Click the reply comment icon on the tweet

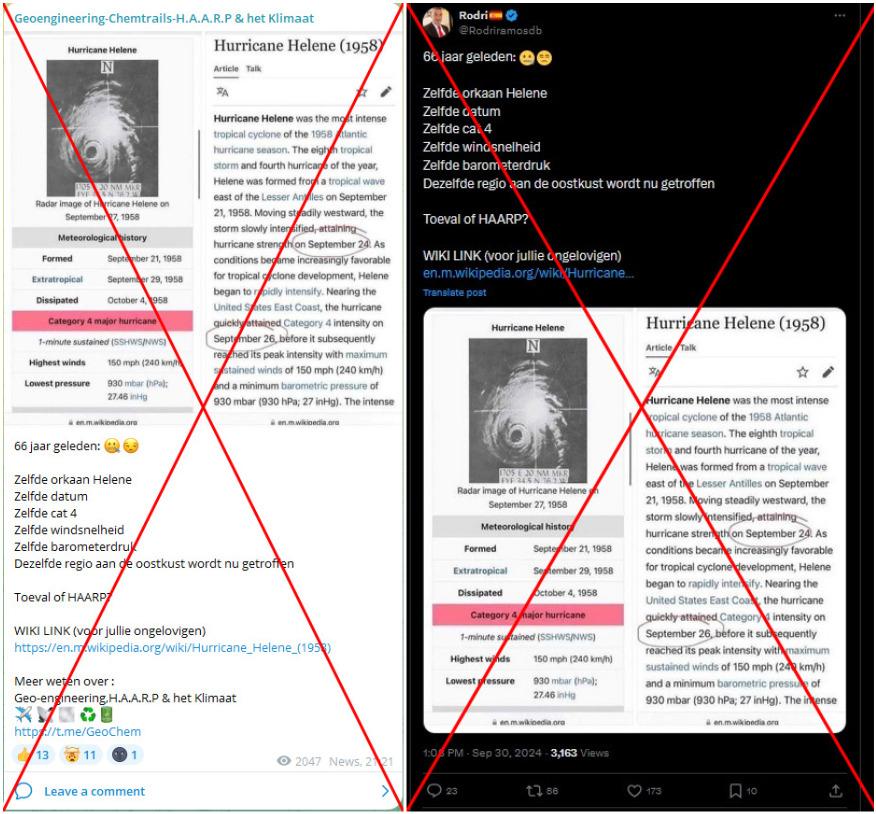tap(435, 790)
